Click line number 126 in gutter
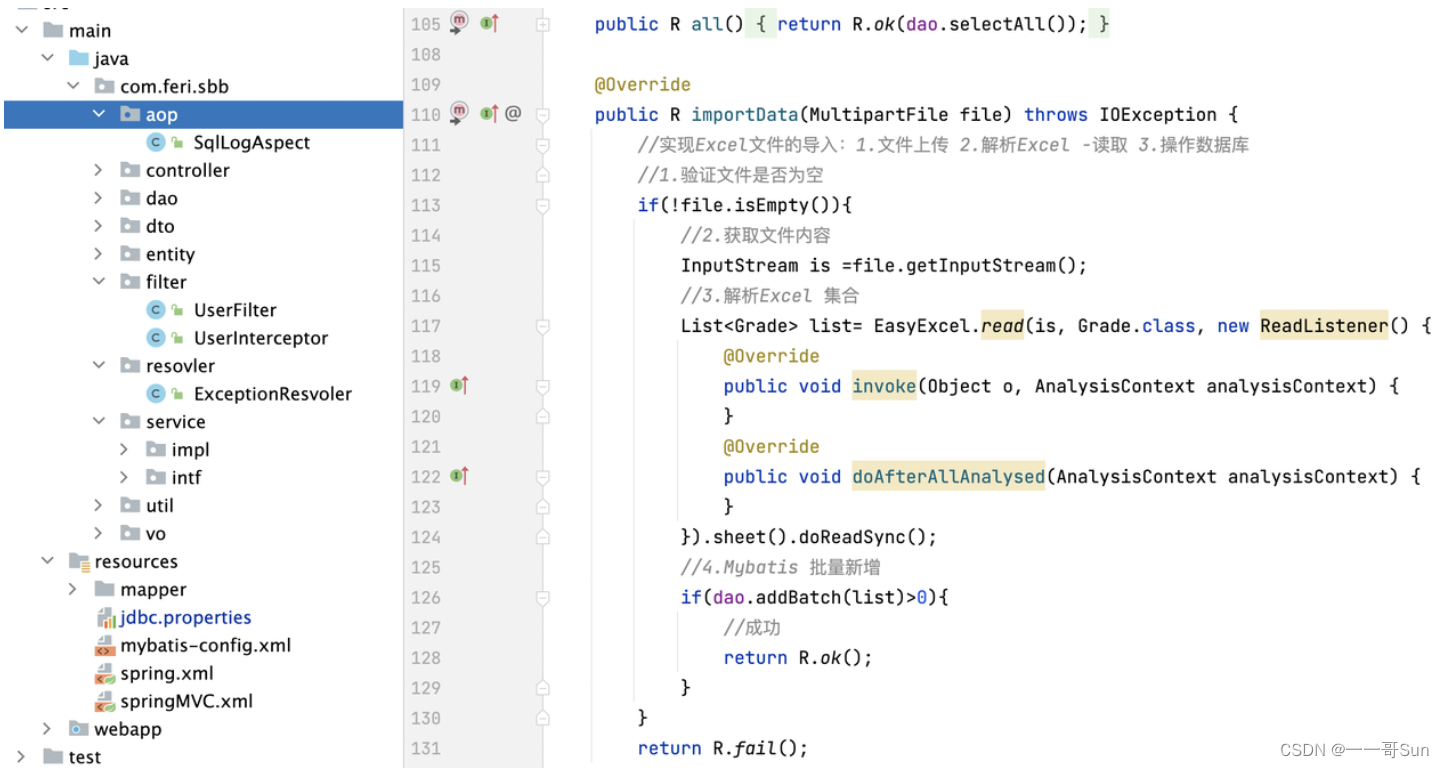This screenshot has width=1444, height=768. point(426,597)
